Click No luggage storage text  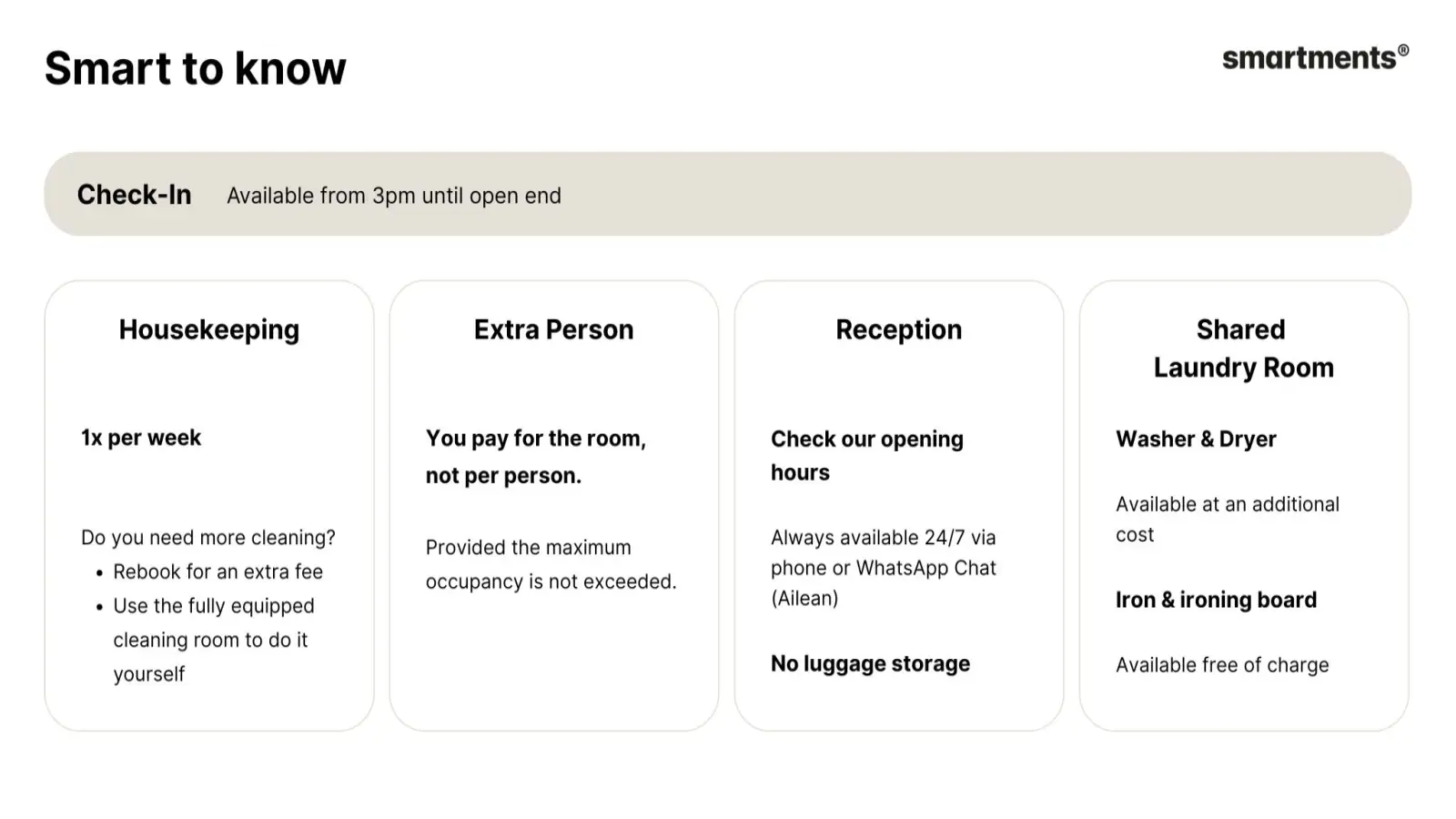(x=870, y=663)
